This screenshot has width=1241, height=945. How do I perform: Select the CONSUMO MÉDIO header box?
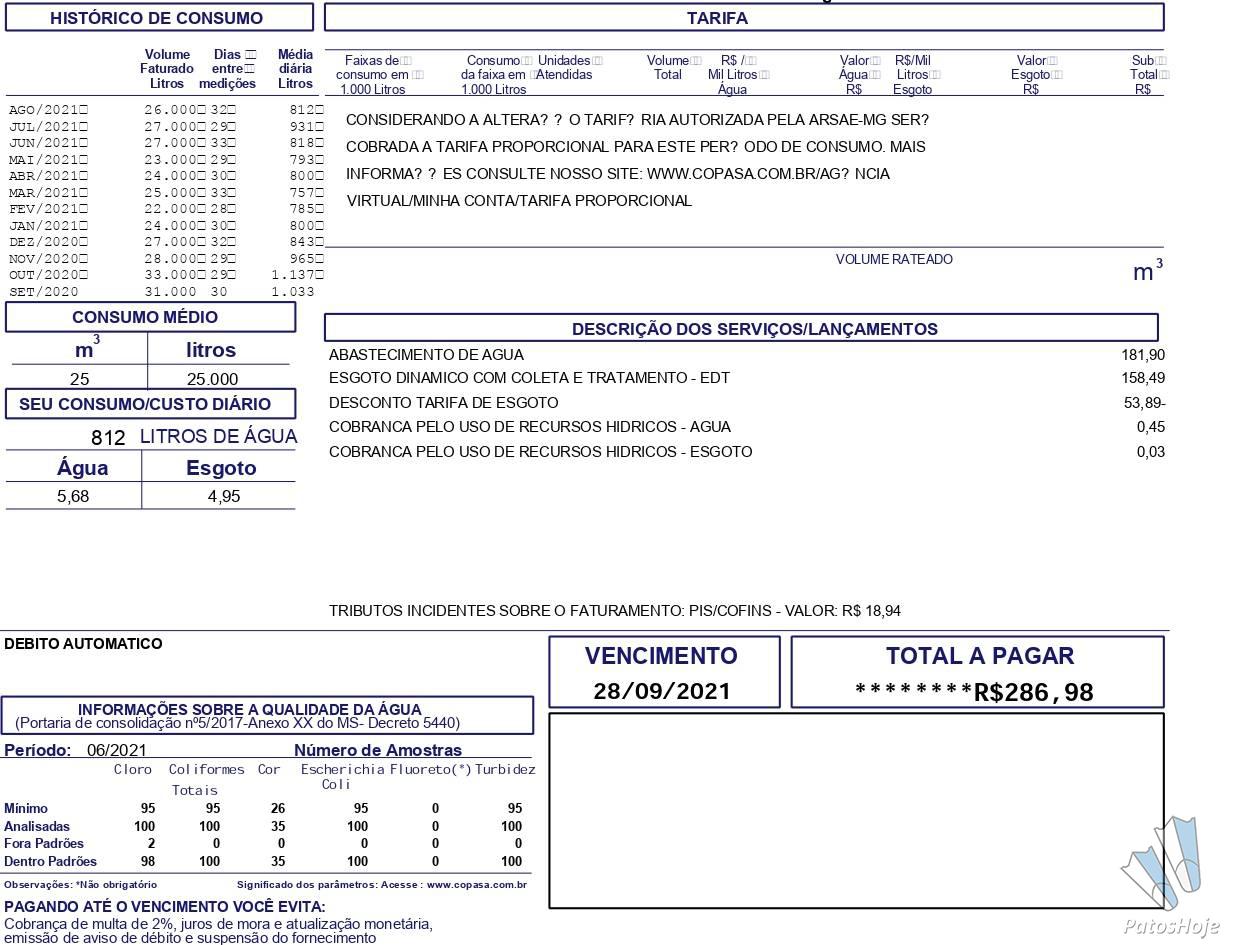point(151,317)
